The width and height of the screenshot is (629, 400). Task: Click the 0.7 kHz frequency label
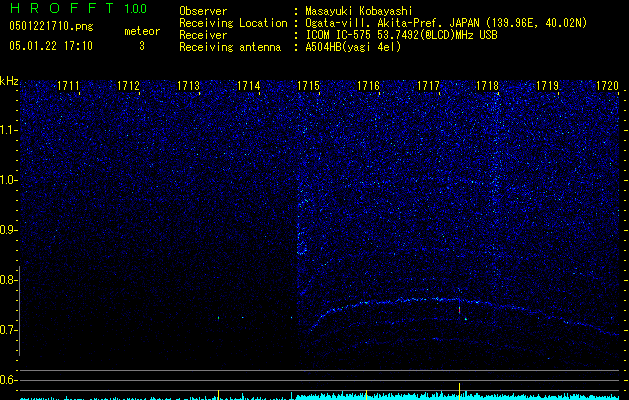(8, 330)
